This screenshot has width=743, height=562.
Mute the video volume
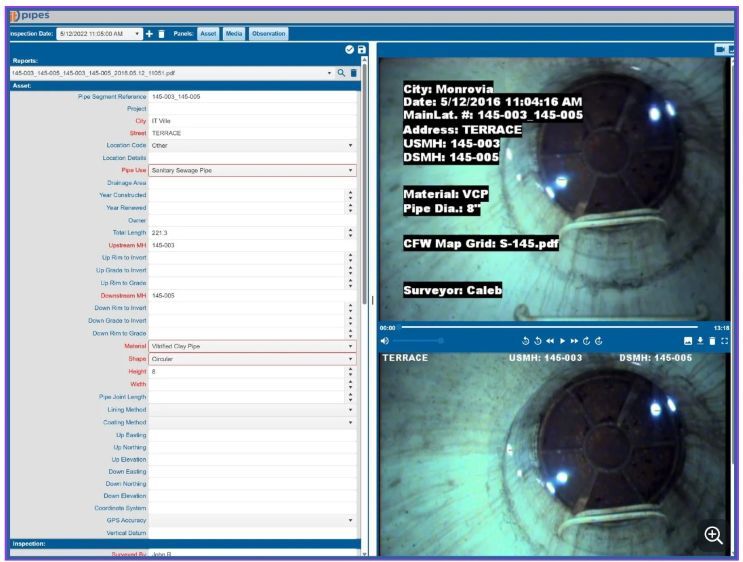[x=385, y=341]
